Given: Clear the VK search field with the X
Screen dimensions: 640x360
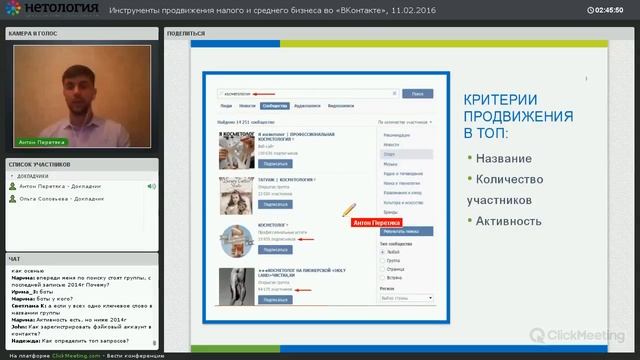Looking at the screenshot, I should (394, 93).
